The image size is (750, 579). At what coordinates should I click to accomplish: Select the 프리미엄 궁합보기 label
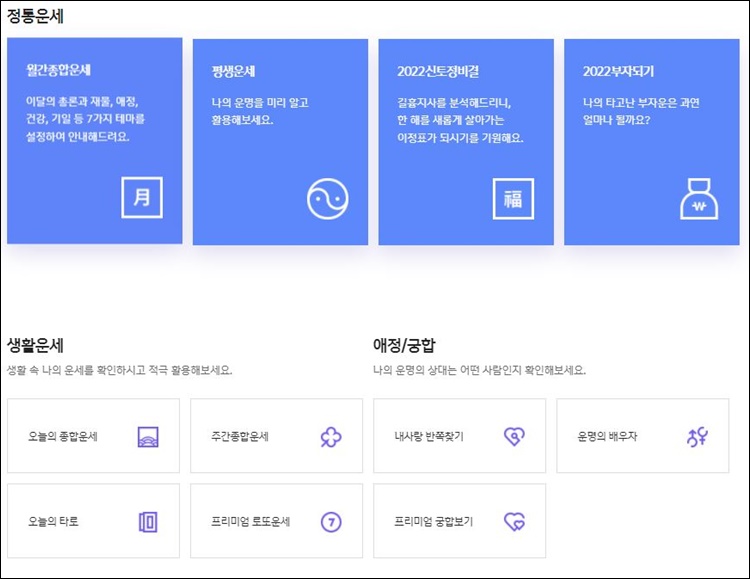(x=433, y=522)
